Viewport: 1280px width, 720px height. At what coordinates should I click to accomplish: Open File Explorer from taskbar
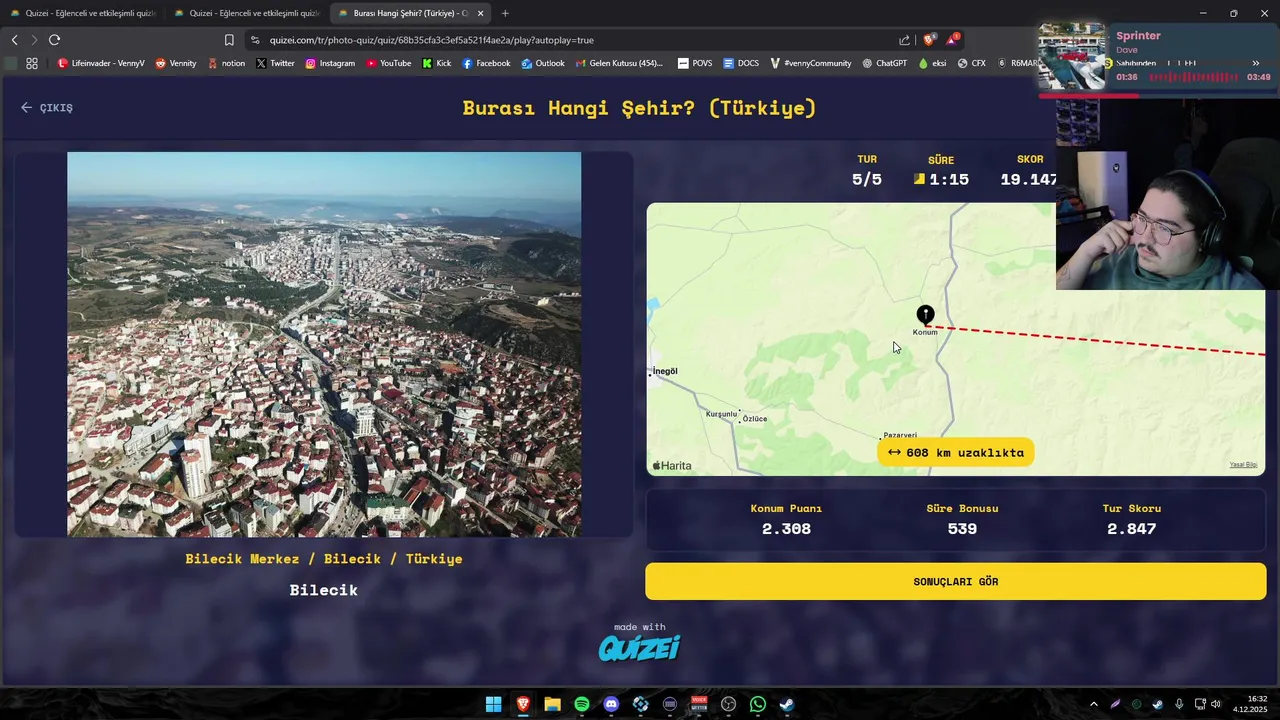pos(552,704)
